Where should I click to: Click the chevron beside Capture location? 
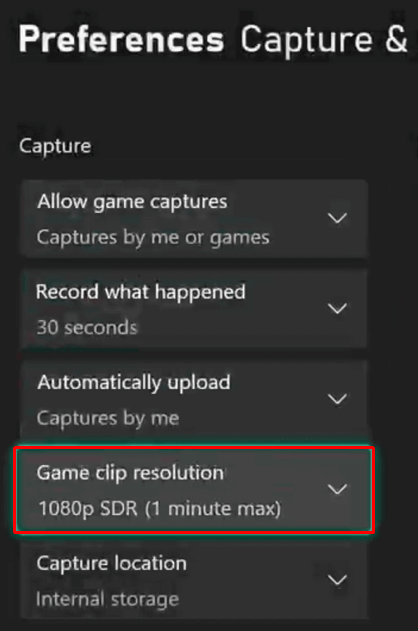[x=337, y=580]
